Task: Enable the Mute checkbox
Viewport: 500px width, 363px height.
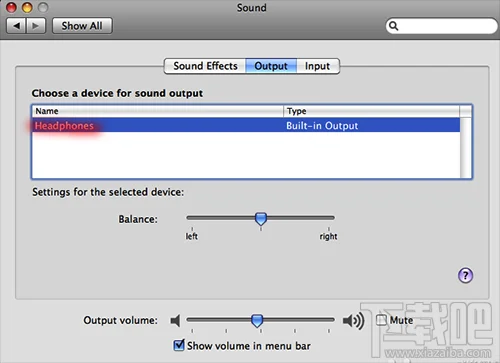Action: [381, 320]
